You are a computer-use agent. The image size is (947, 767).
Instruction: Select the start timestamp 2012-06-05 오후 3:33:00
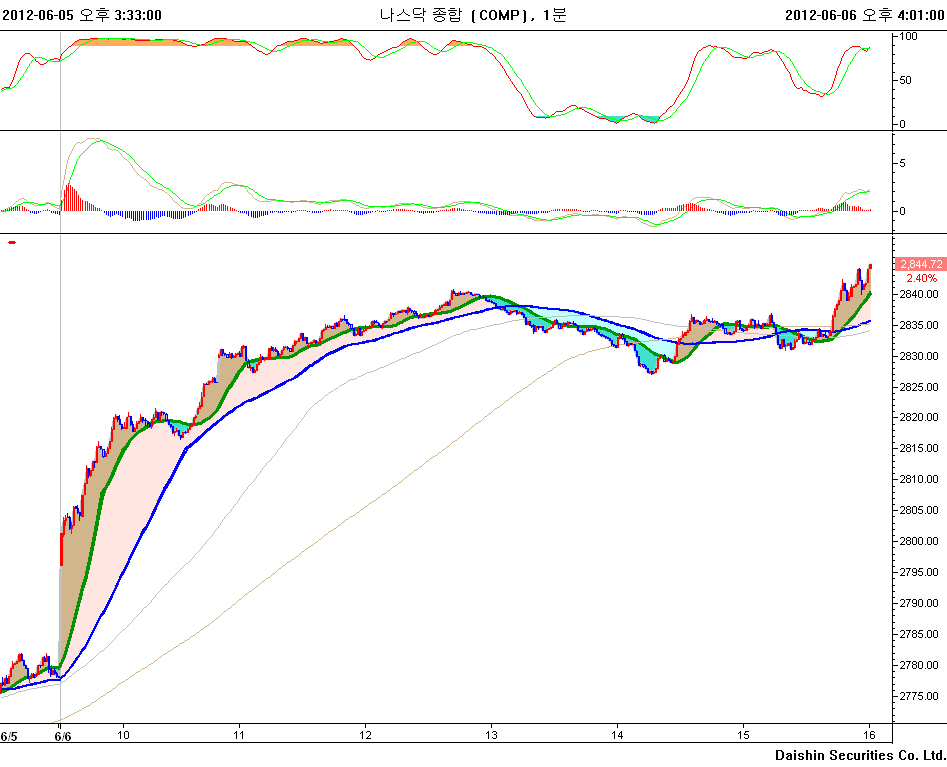(82, 15)
